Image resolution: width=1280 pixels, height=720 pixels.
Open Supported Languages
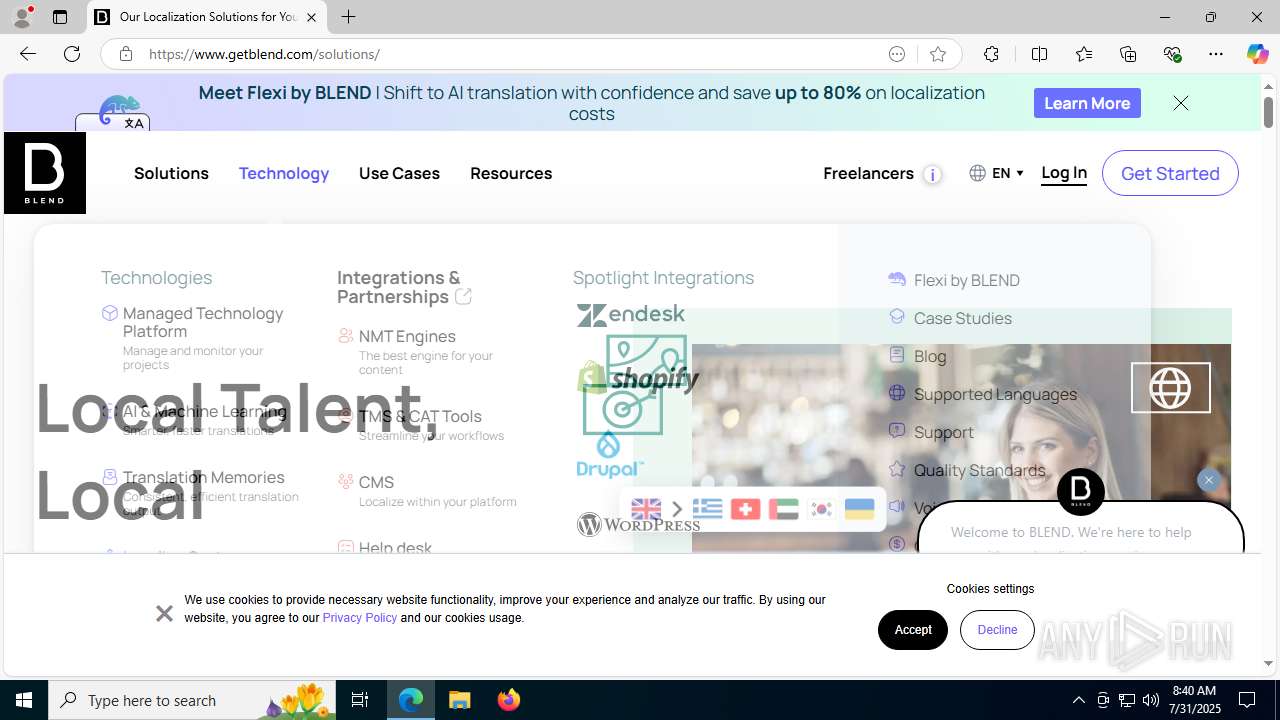point(995,394)
